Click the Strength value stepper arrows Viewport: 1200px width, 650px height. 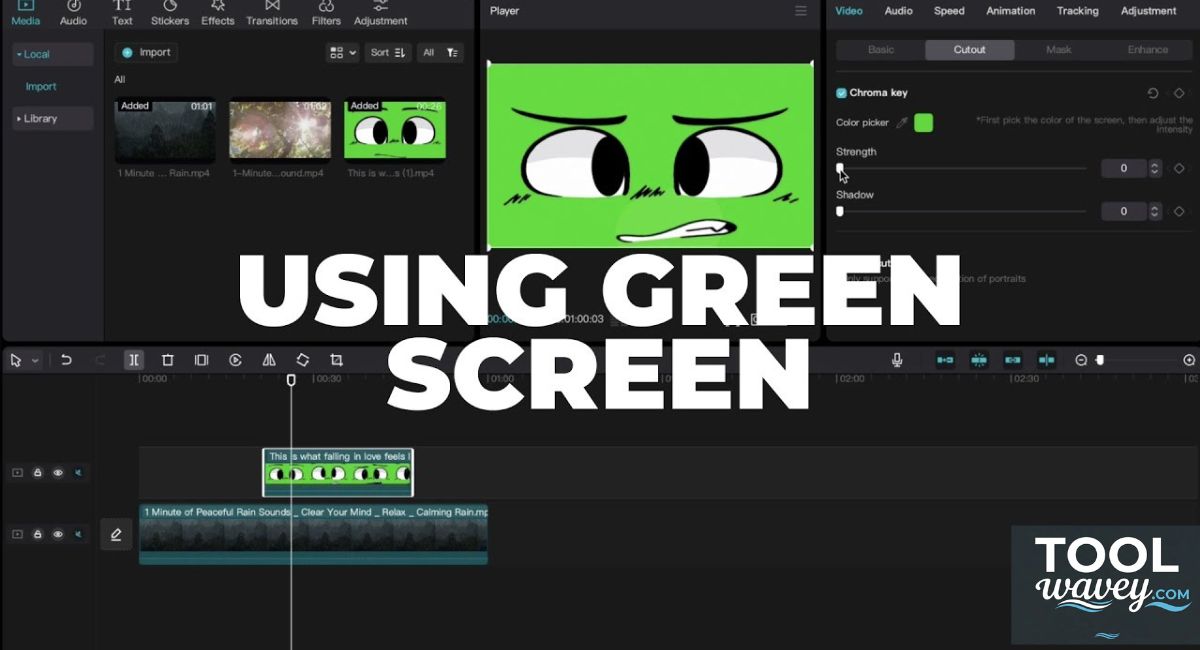tap(1155, 168)
